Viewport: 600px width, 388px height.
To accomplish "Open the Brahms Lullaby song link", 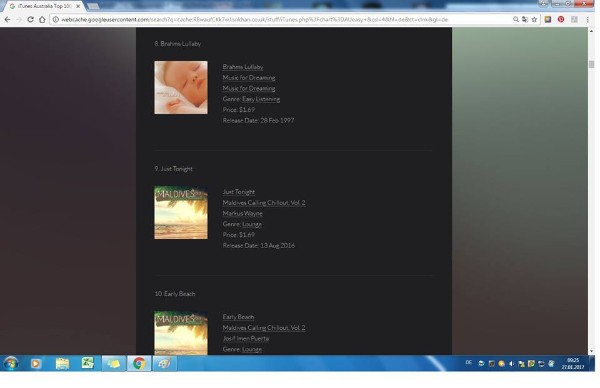I will 243,67.
